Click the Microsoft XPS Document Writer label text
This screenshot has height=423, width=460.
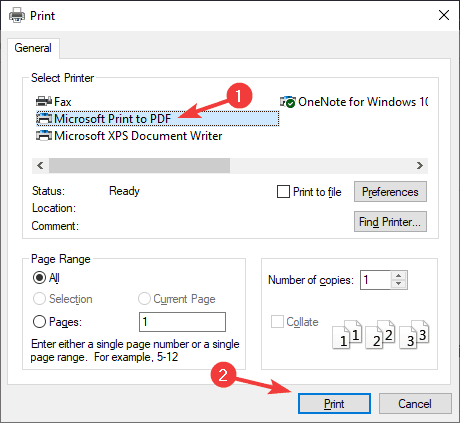(x=138, y=136)
